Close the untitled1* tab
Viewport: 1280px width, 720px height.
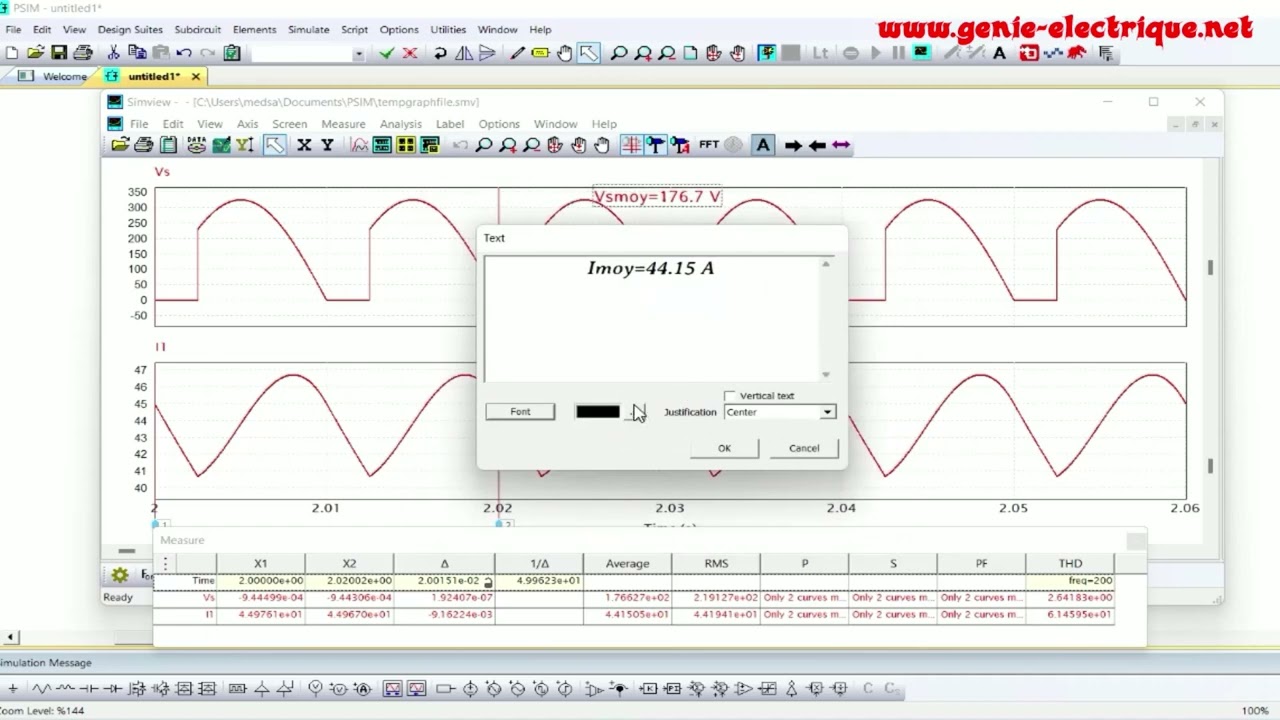point(196,76)
